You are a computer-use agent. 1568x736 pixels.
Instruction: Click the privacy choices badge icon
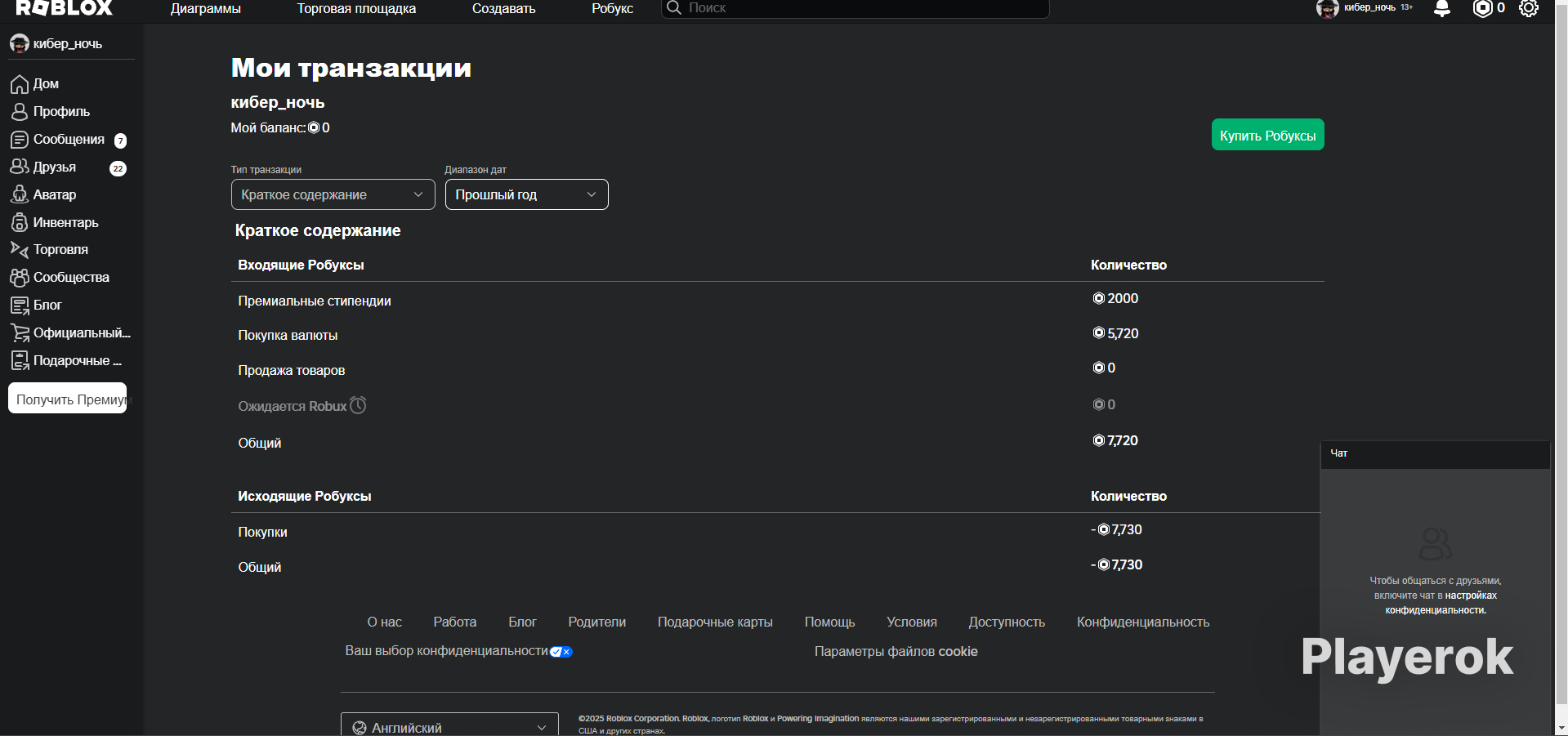pos(561,652)
